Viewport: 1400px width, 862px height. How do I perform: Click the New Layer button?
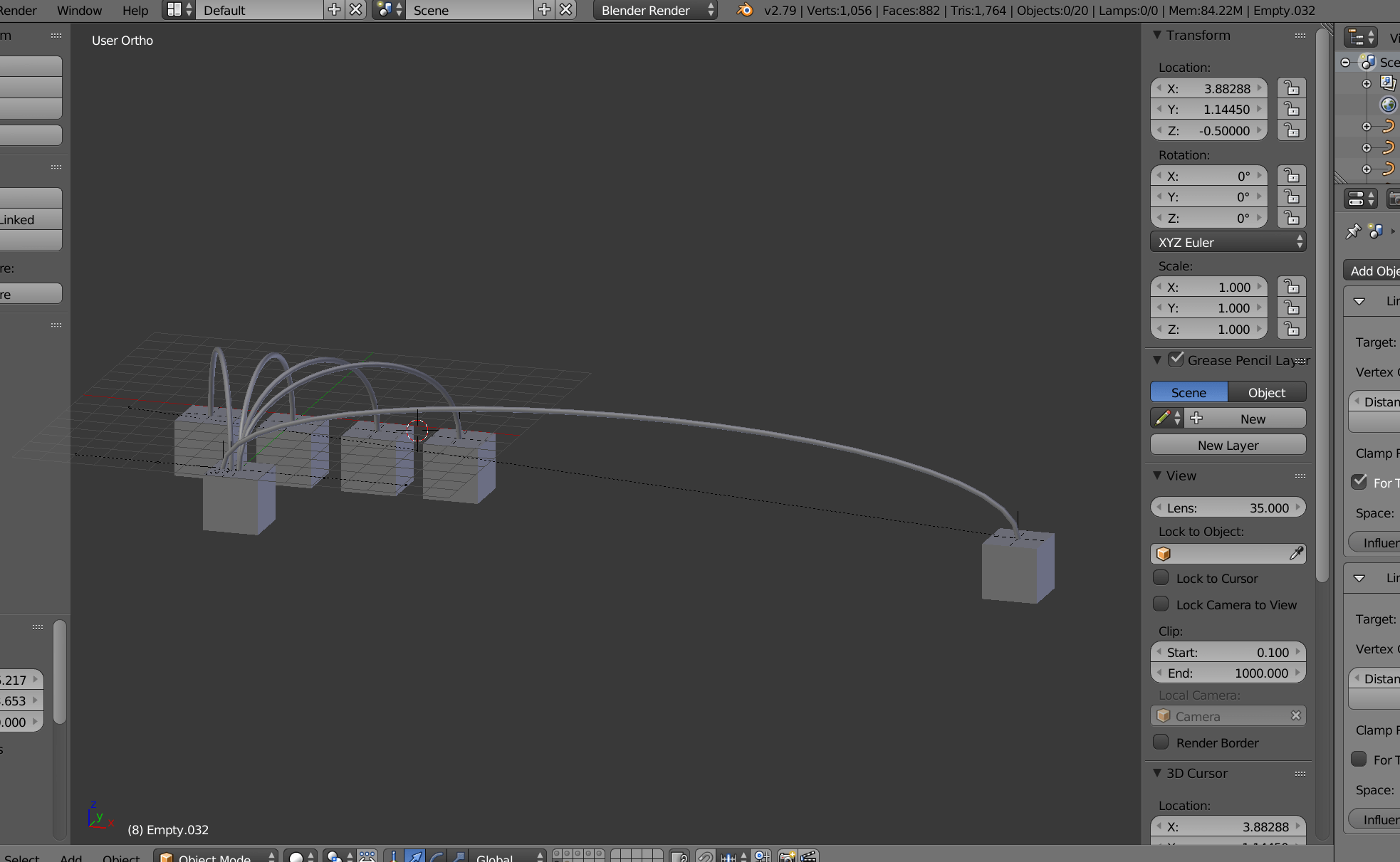[1228, 445]
